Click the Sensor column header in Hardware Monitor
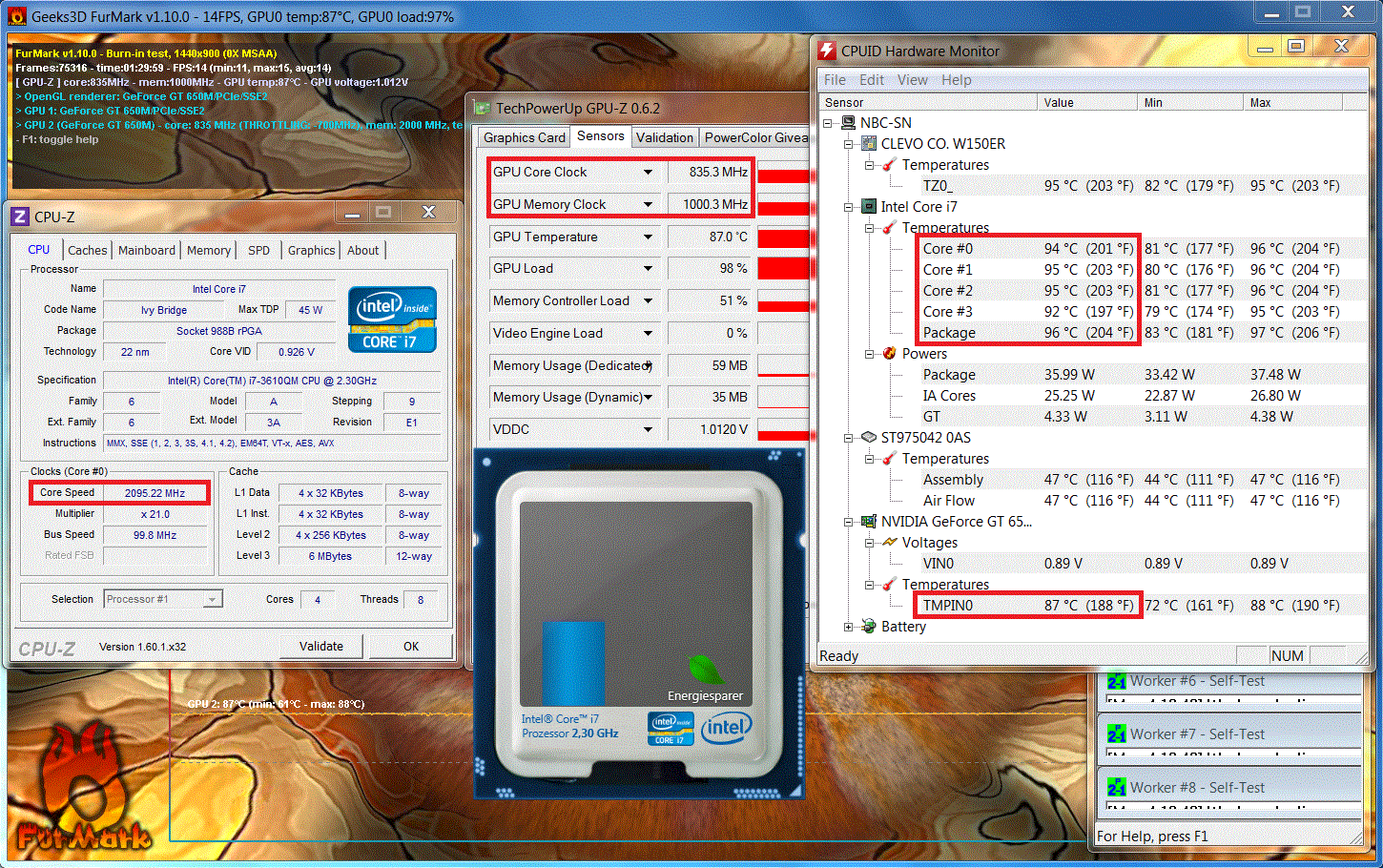Image resolution: width=1383 pixels, height=868 pixels. tap(929, 102)
